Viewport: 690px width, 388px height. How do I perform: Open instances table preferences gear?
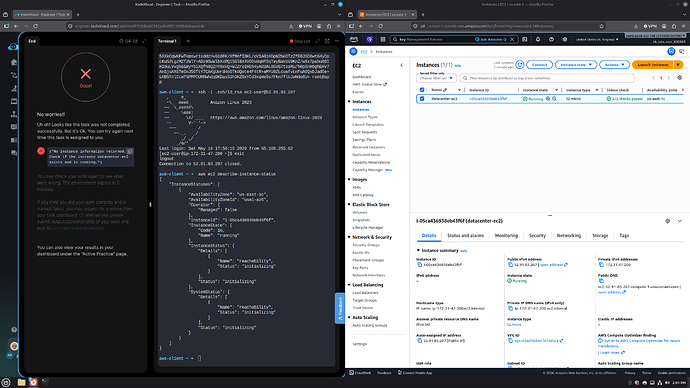[679, 78]
